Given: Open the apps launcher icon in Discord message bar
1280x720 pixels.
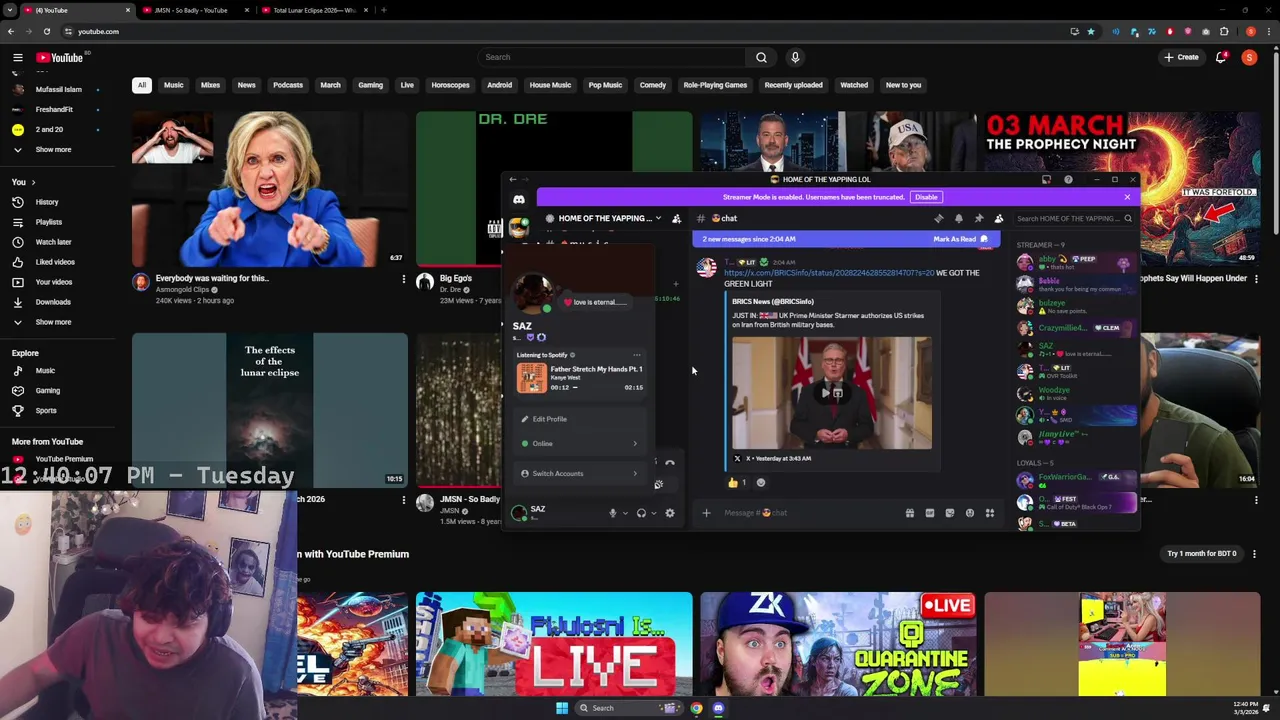Looking at the screenshot, I should (990, 513).
